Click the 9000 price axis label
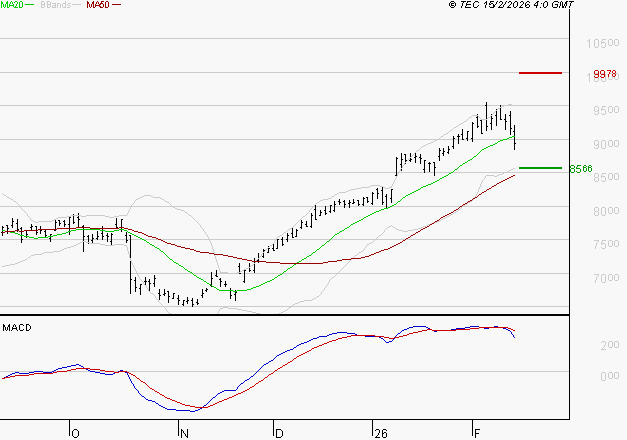 606,144
